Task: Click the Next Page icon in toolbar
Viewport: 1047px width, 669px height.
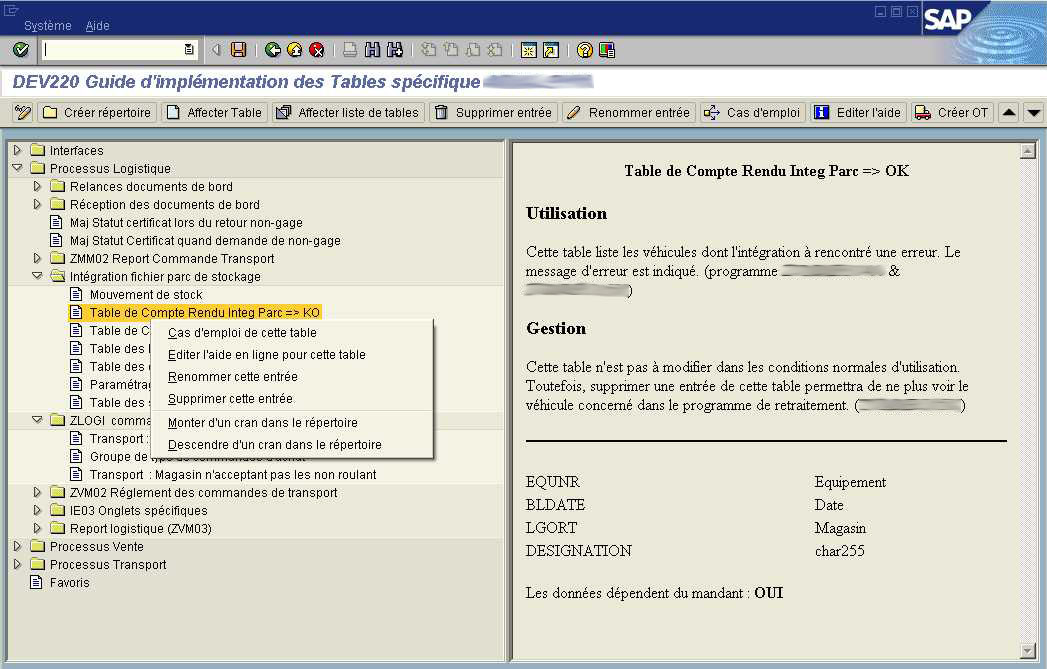Action: (473, 50)
